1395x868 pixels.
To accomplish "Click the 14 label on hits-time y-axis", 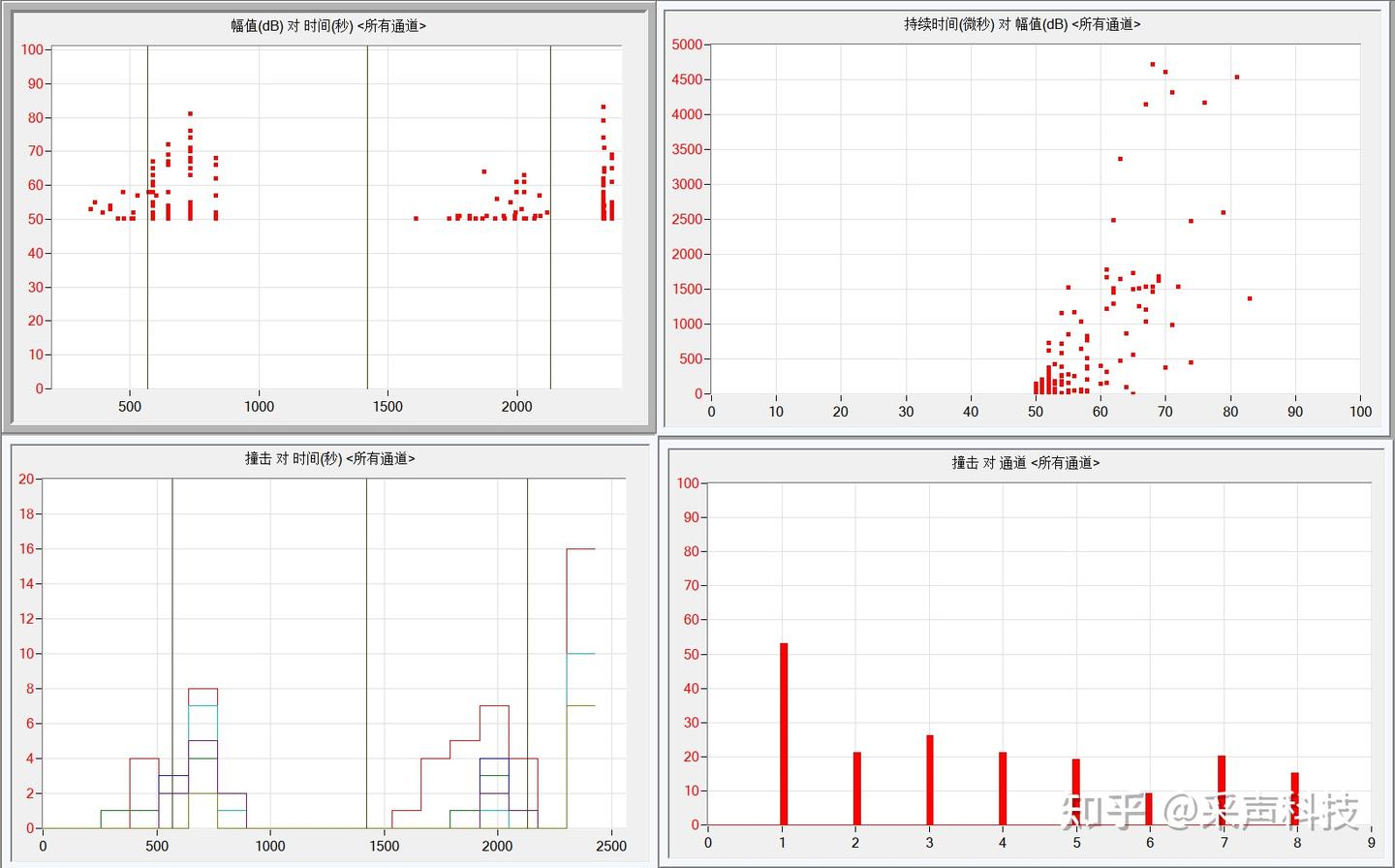I will [26, 583].
